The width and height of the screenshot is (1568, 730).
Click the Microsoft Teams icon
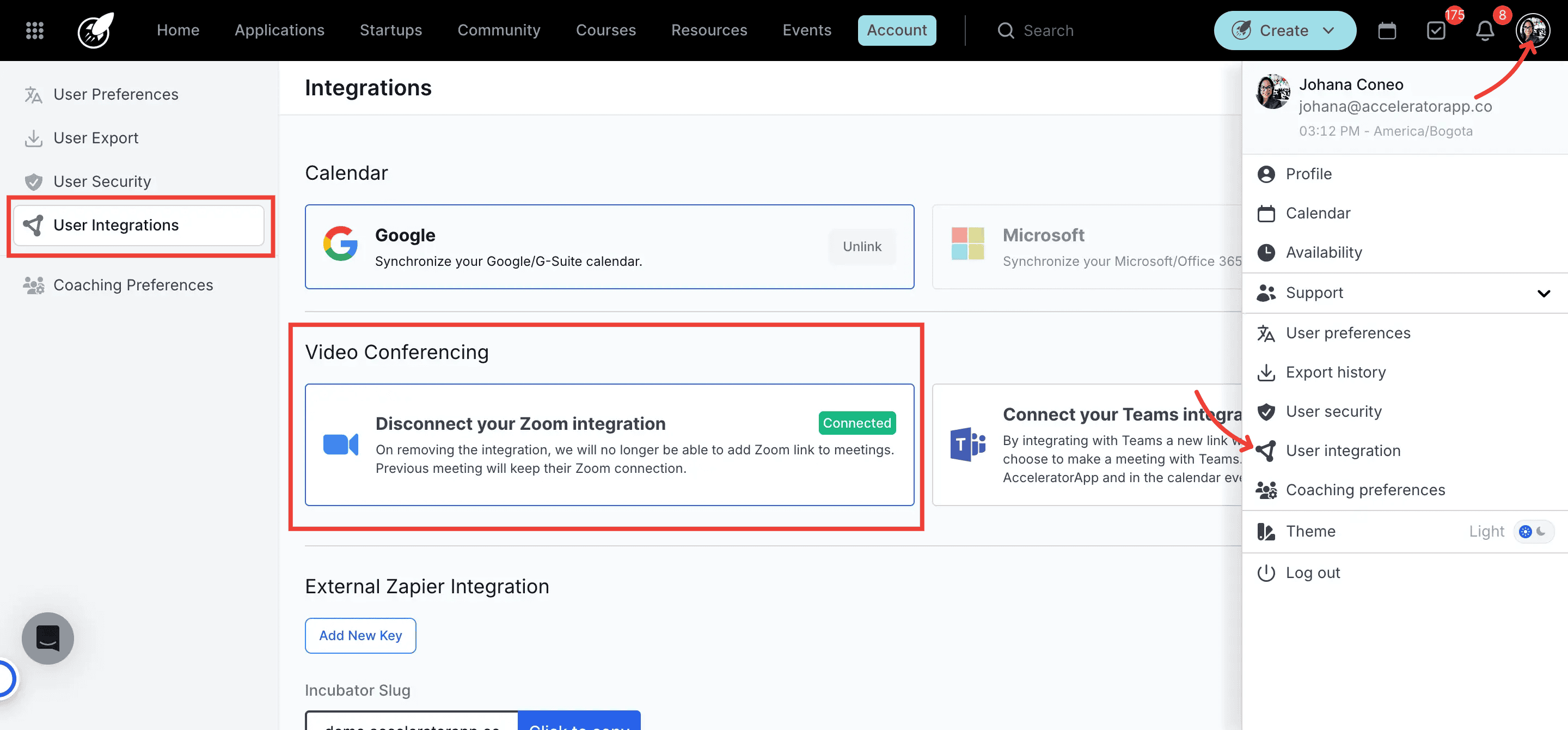pos(967,445)
